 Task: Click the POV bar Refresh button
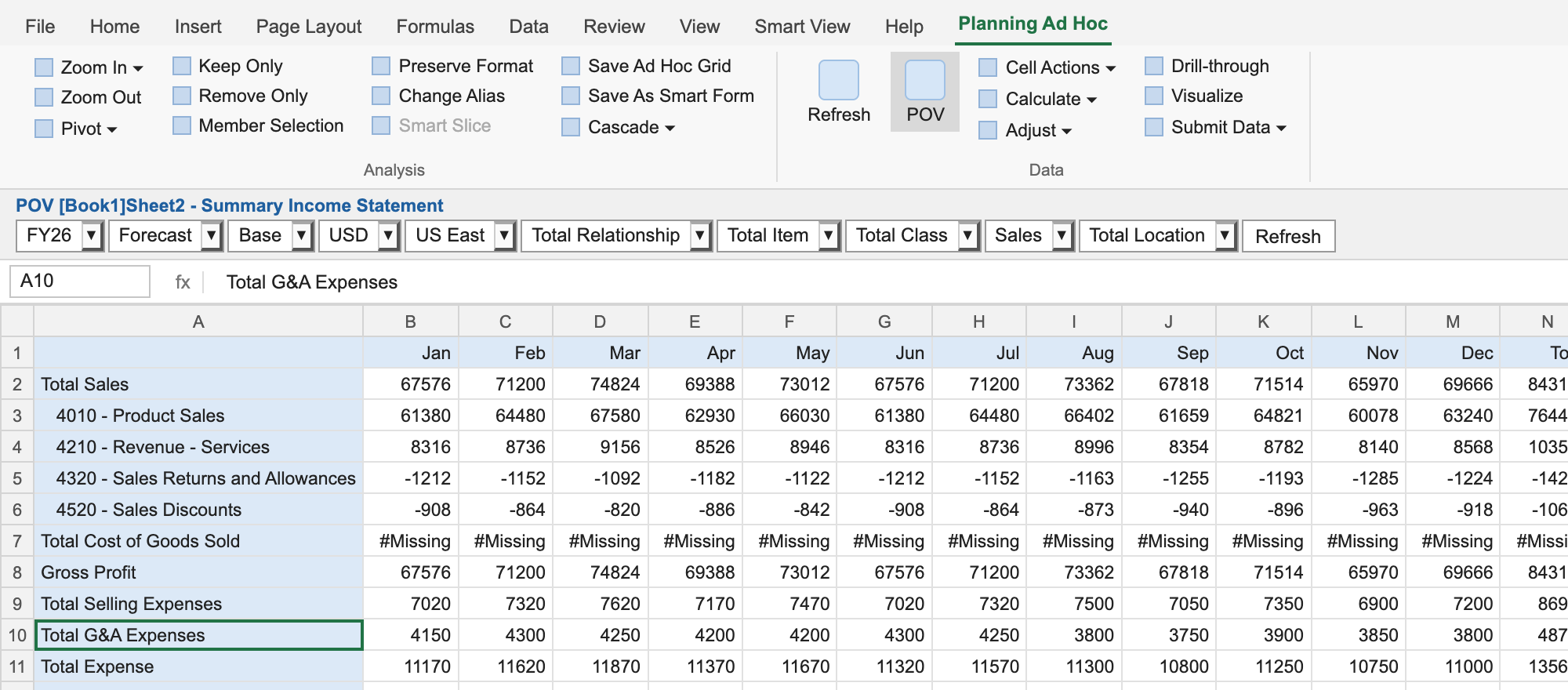point(1288,236)
